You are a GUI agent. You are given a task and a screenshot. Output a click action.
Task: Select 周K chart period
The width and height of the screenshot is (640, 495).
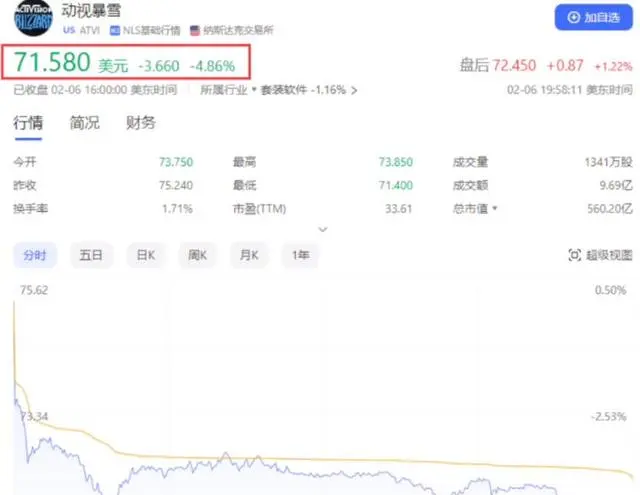click(198, 255)
